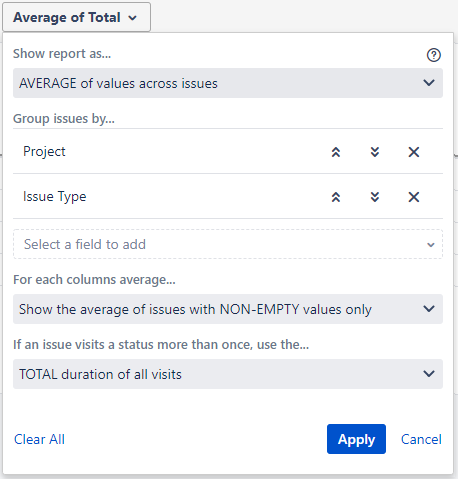Click the Apply button

coord(356,439)
